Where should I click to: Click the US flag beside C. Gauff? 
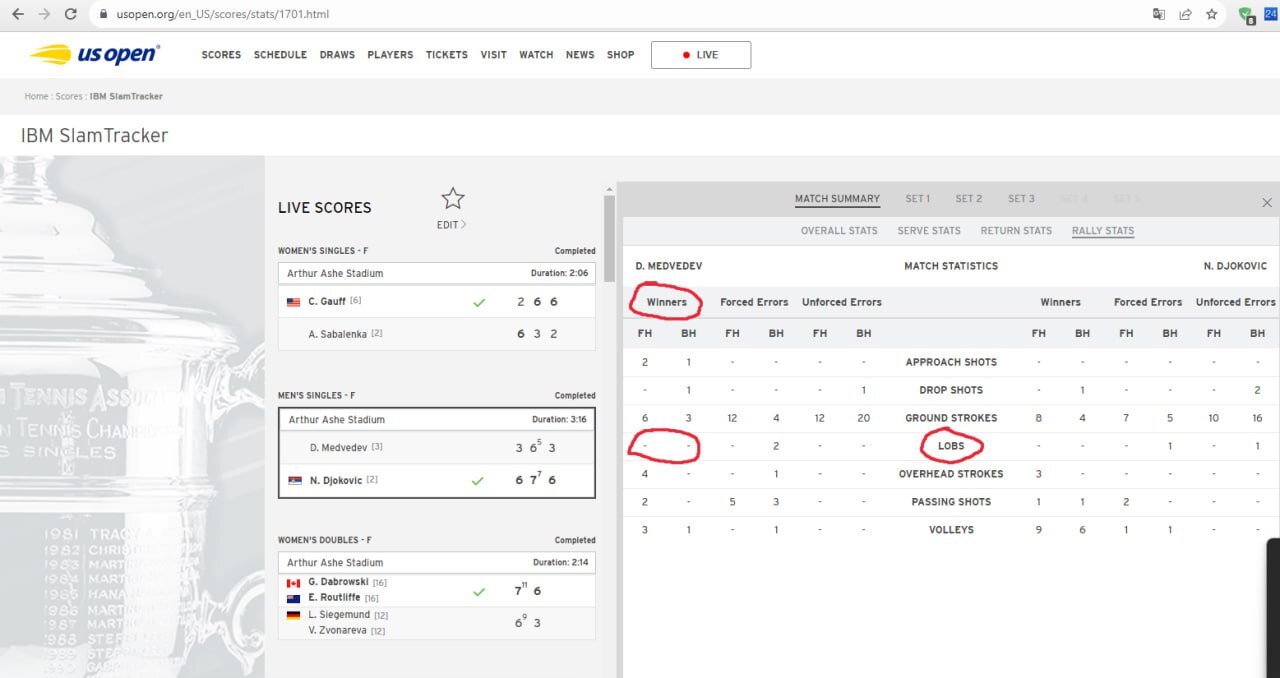tap(294, 302)
